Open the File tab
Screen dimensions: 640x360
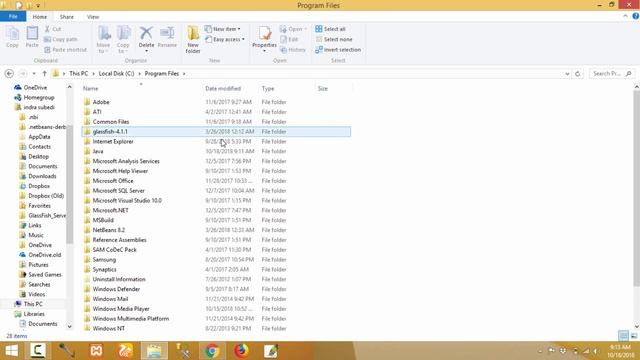[13, 17]
